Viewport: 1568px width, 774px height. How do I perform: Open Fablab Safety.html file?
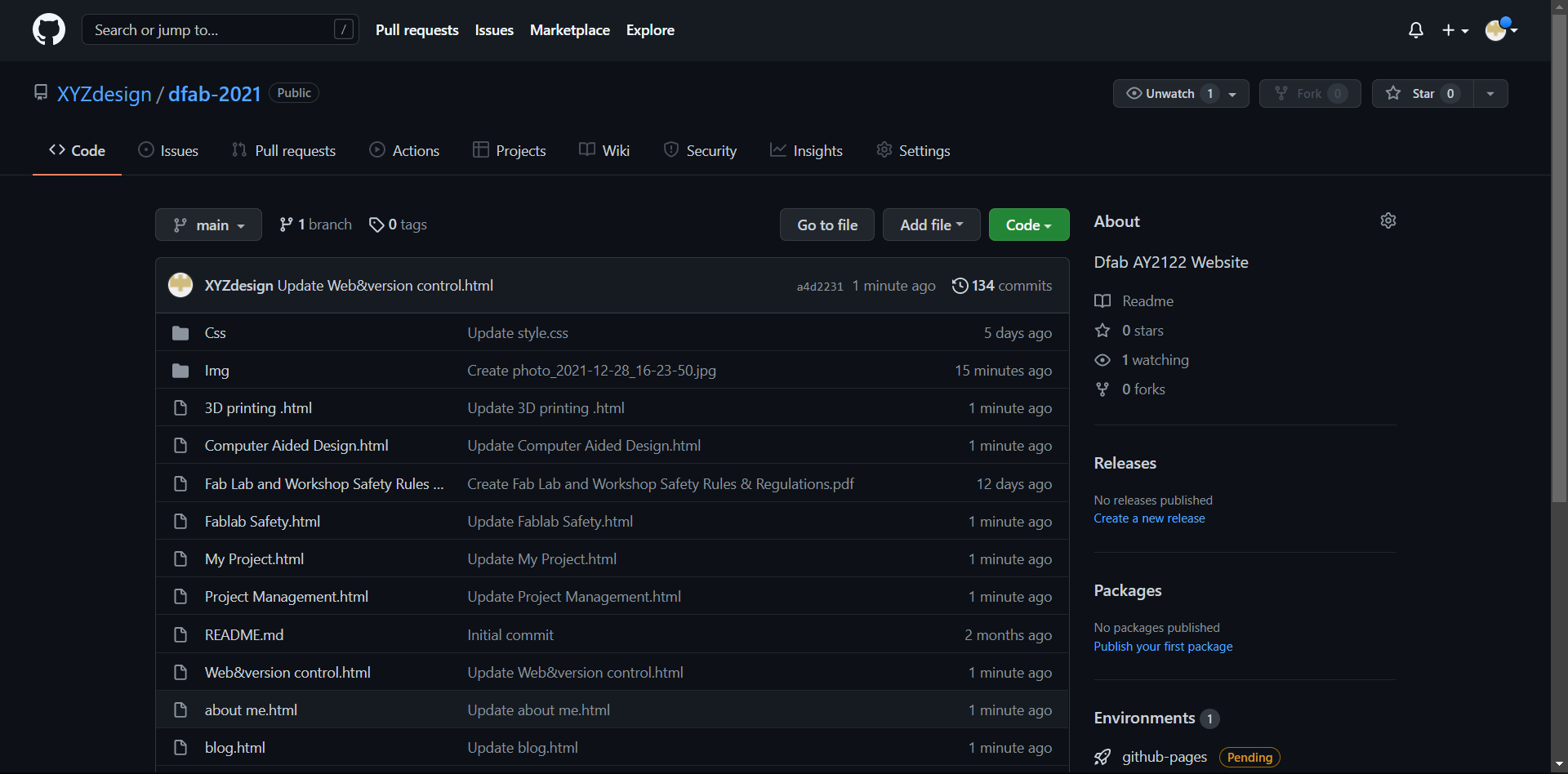tap(262, 522)
